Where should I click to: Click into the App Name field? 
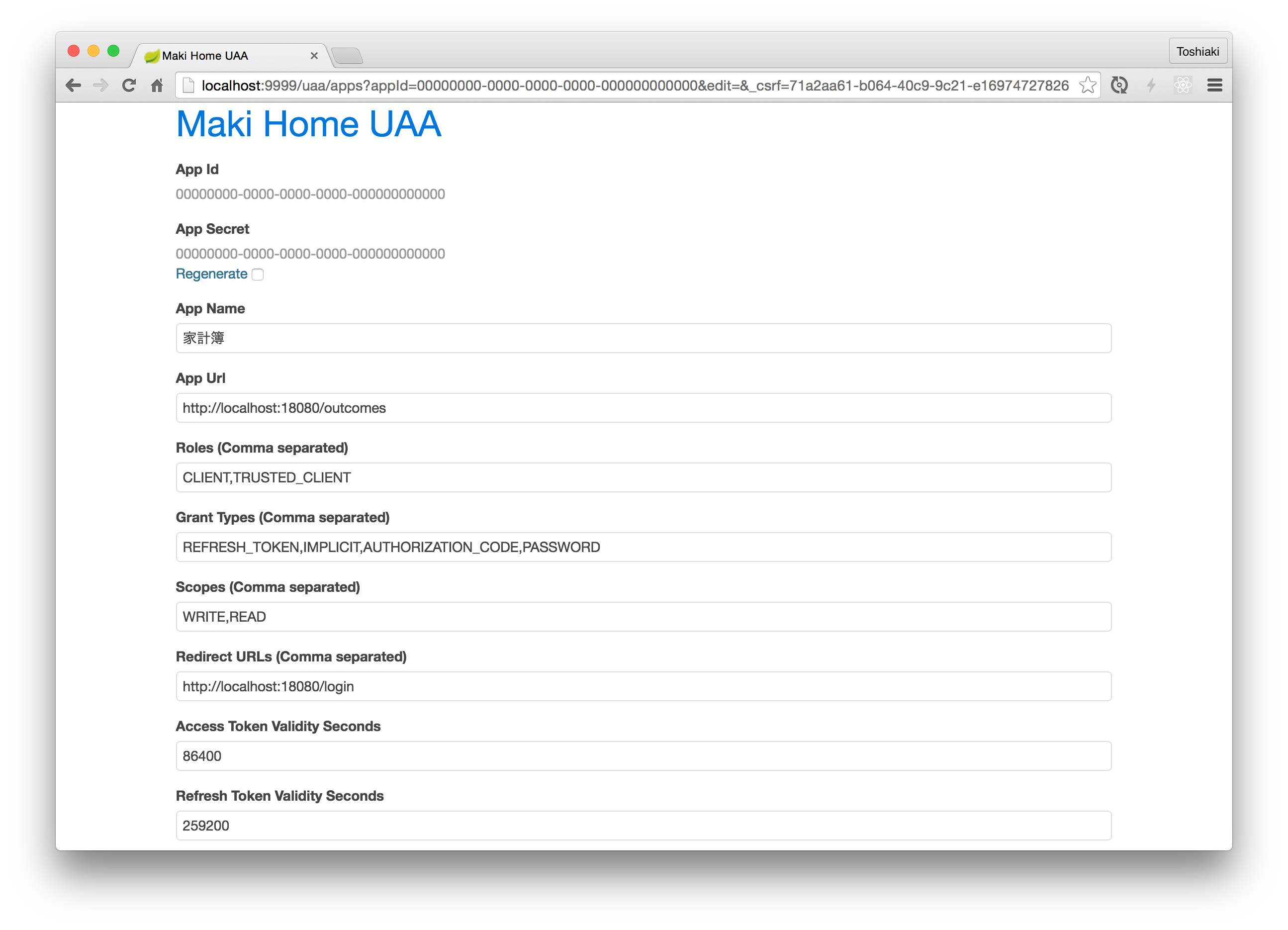[643, 338]
